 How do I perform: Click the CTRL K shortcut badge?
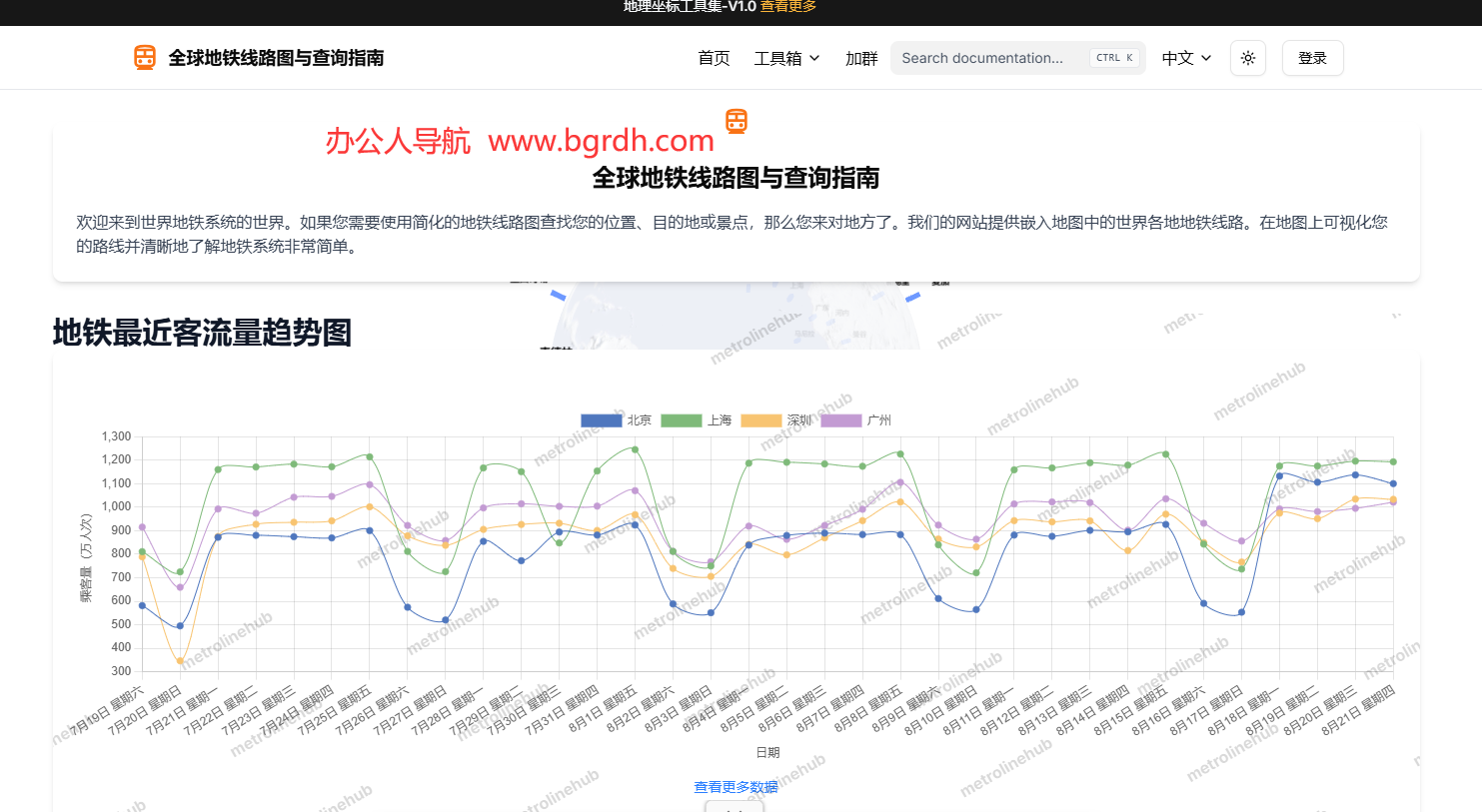coord(1114,58)
